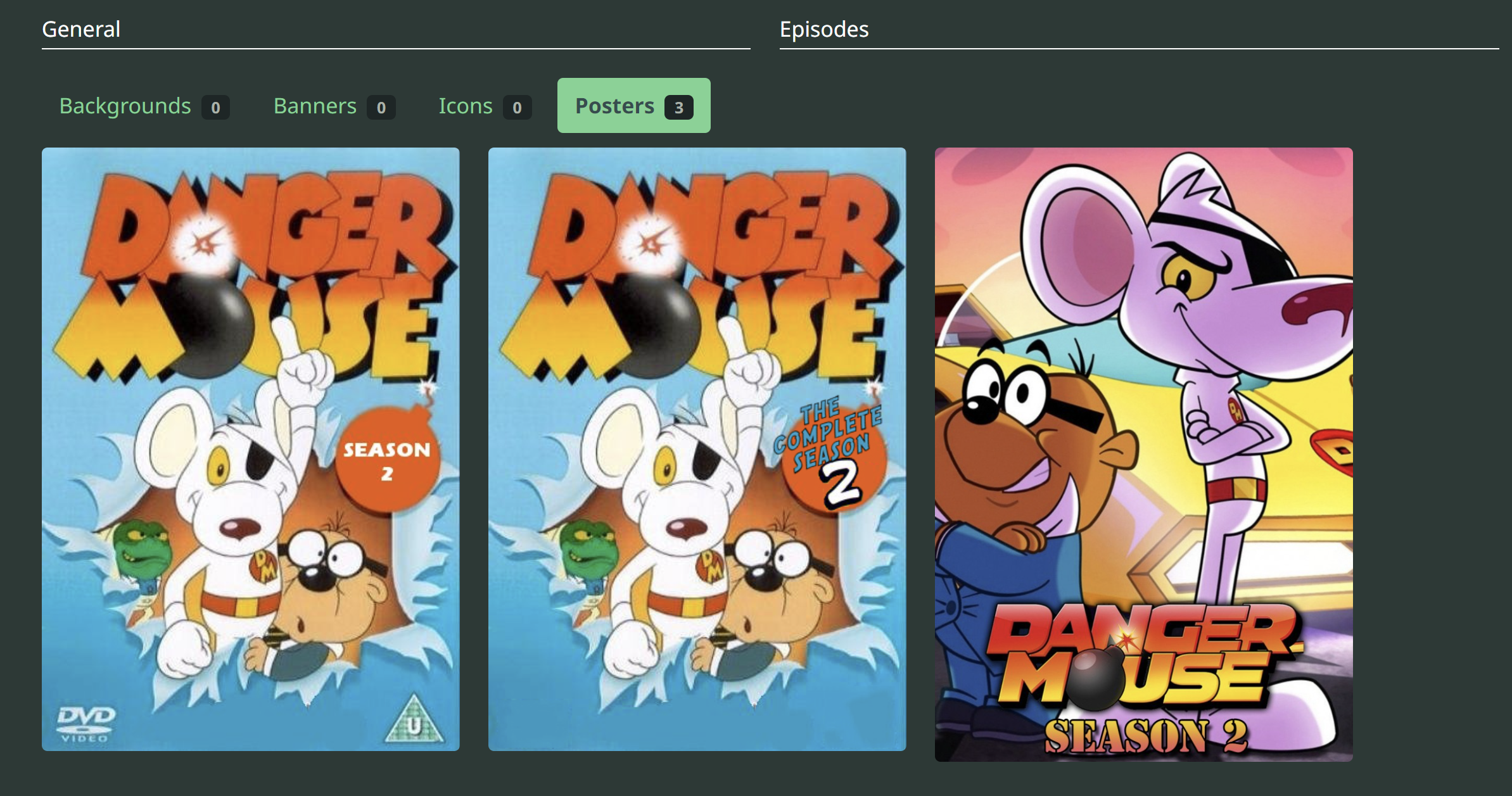1512x796 pixels.
Task: Click the General section heading
Action: 81,29
